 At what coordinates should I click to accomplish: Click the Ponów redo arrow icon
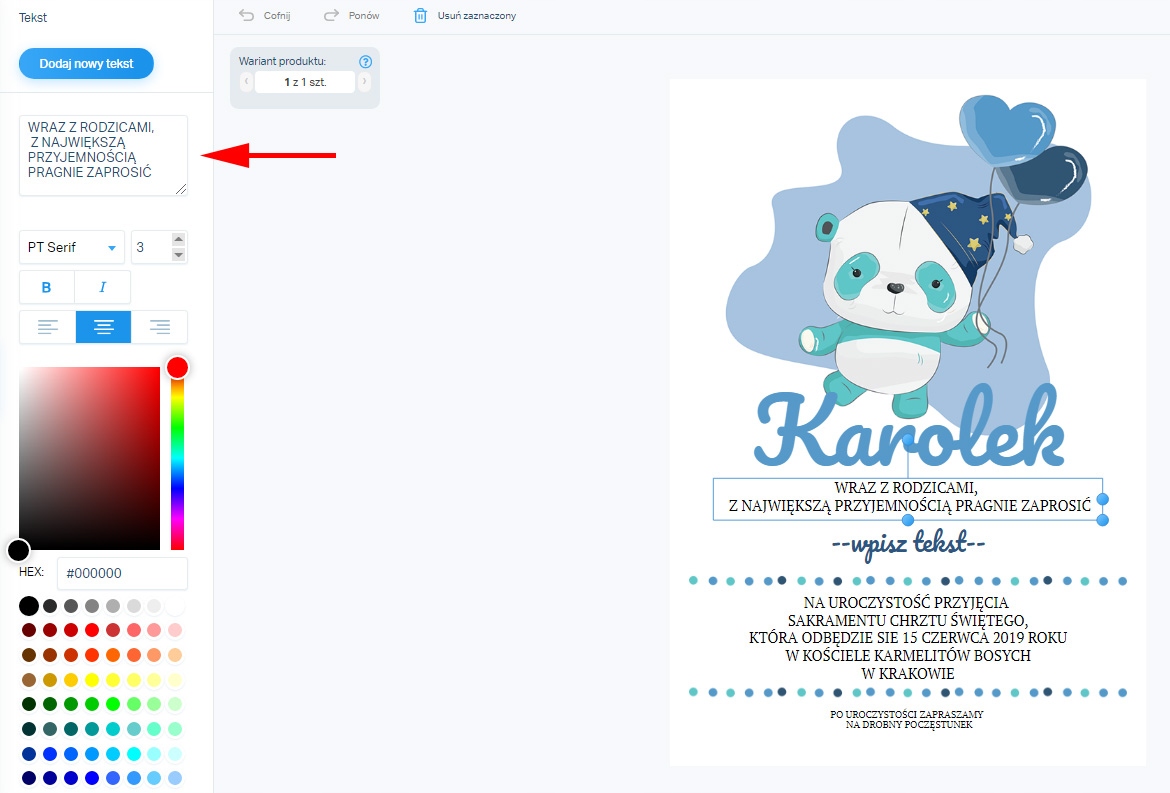point(331,15)
